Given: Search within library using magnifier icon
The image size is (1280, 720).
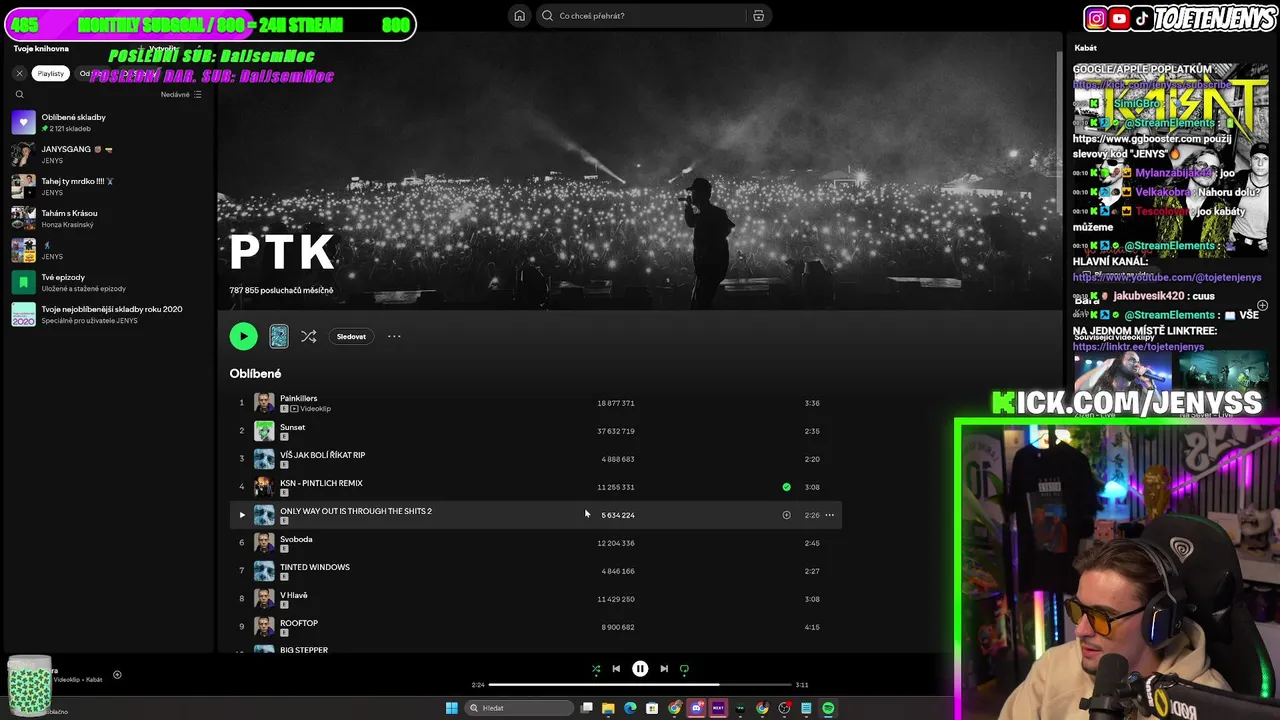Looking at the screenshot, I should point(19,94).
